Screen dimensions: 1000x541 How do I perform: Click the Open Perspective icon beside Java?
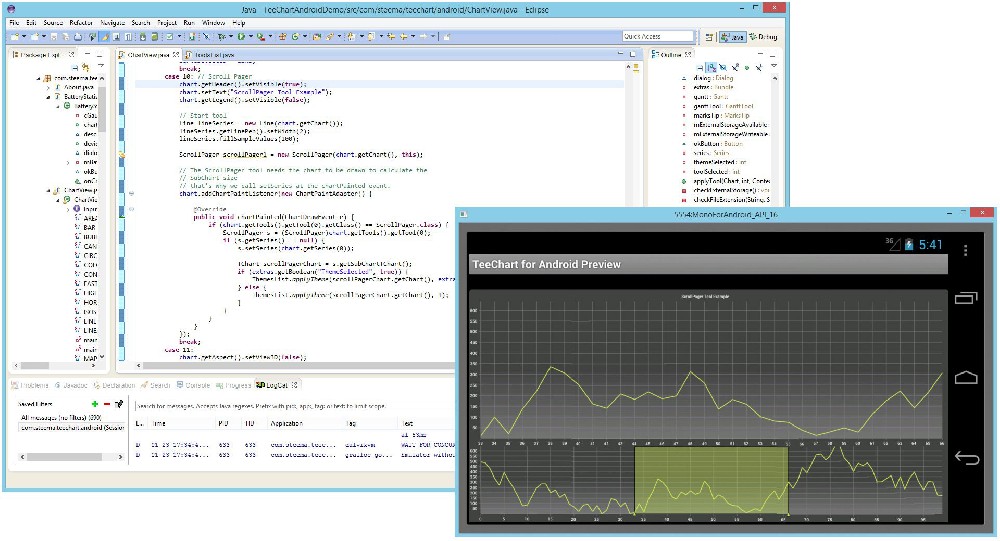(x=708, y=37)
